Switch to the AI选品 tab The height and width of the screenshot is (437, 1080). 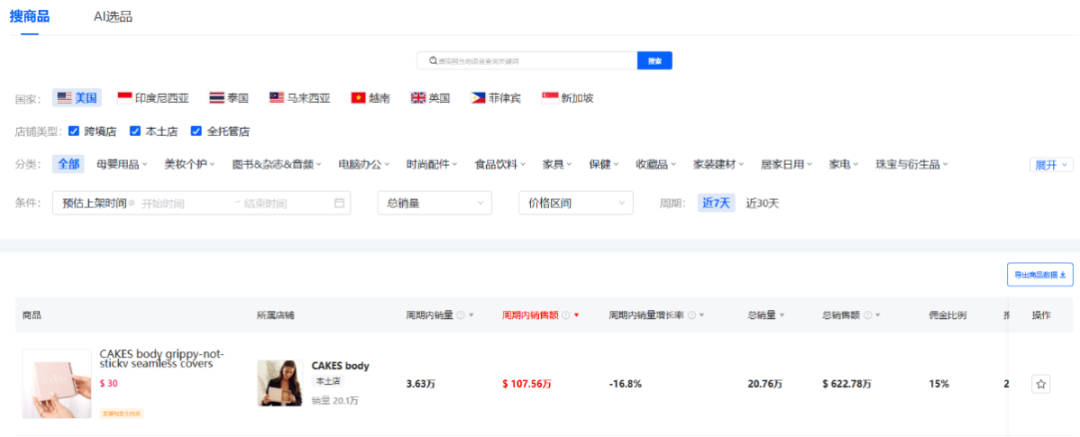[113, 17]
